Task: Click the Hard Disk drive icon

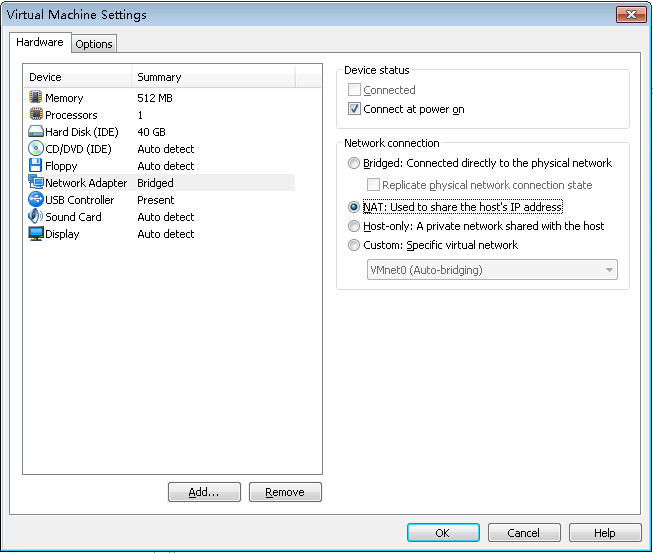Action: (x=36, y=132)
